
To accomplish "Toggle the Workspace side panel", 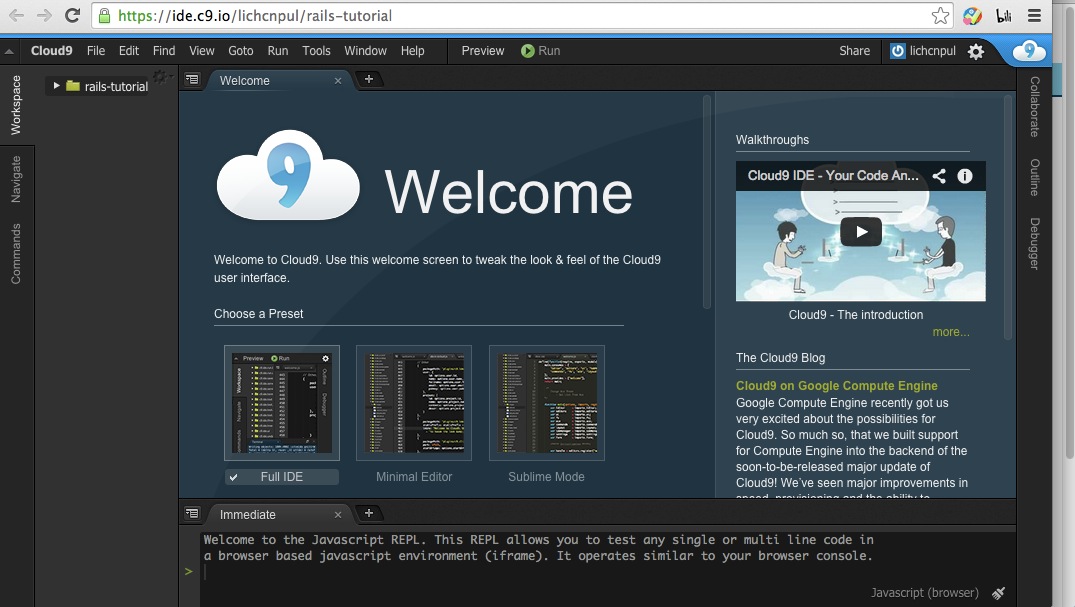I will 16,105.
